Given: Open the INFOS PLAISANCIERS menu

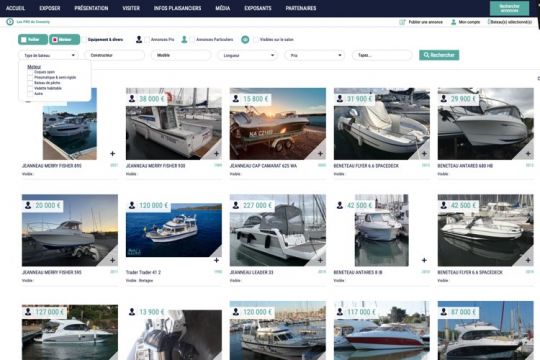Looking at the screenshot, I should (x=177, y=8).
